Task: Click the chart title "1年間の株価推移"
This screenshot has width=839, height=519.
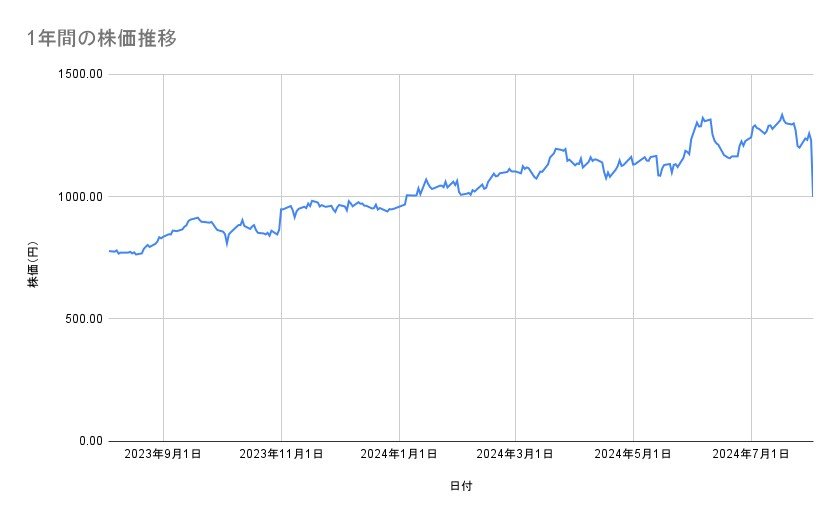Action: coord(104,38)
